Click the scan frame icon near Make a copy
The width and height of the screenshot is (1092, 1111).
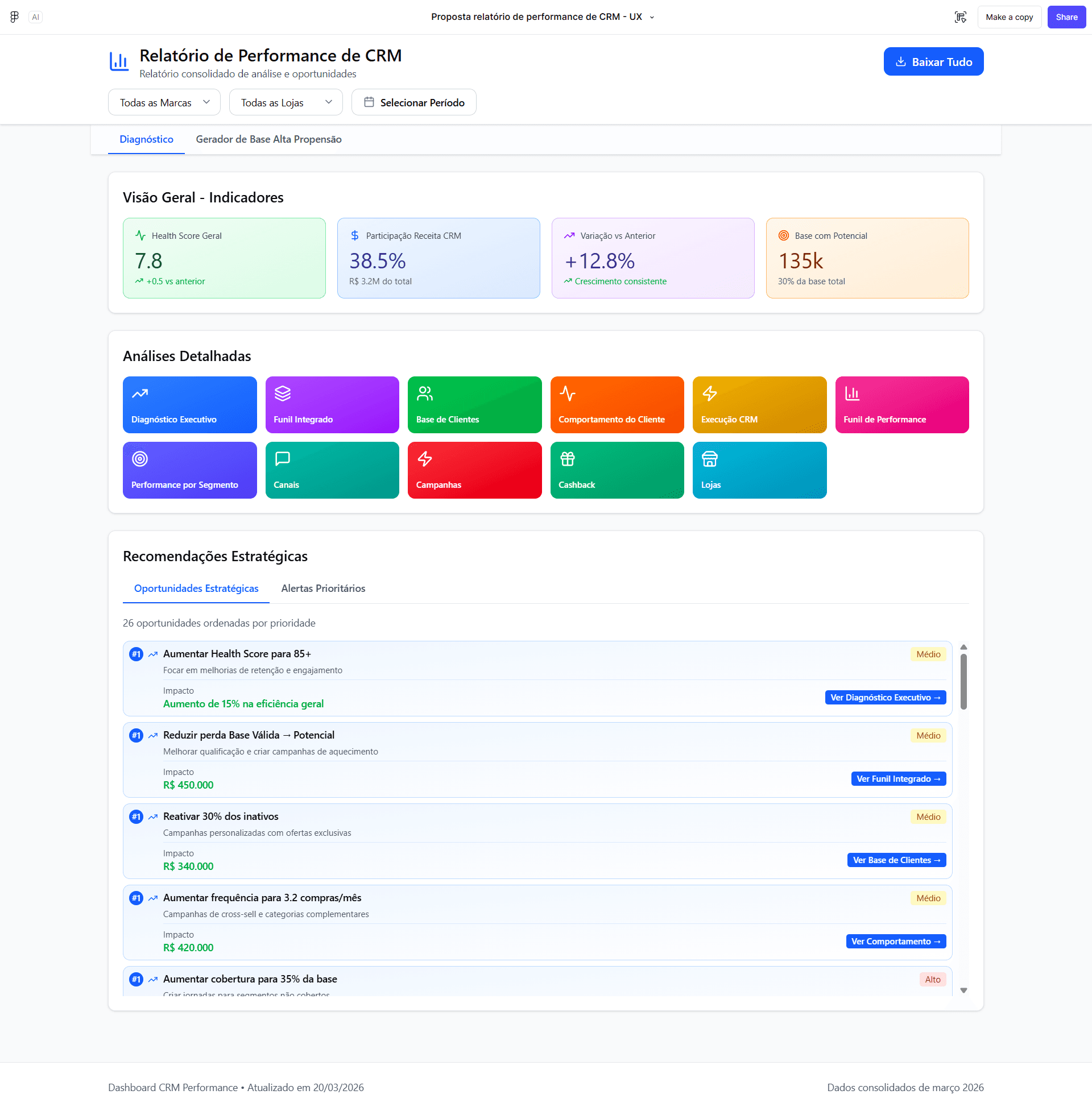pos(960,17)
